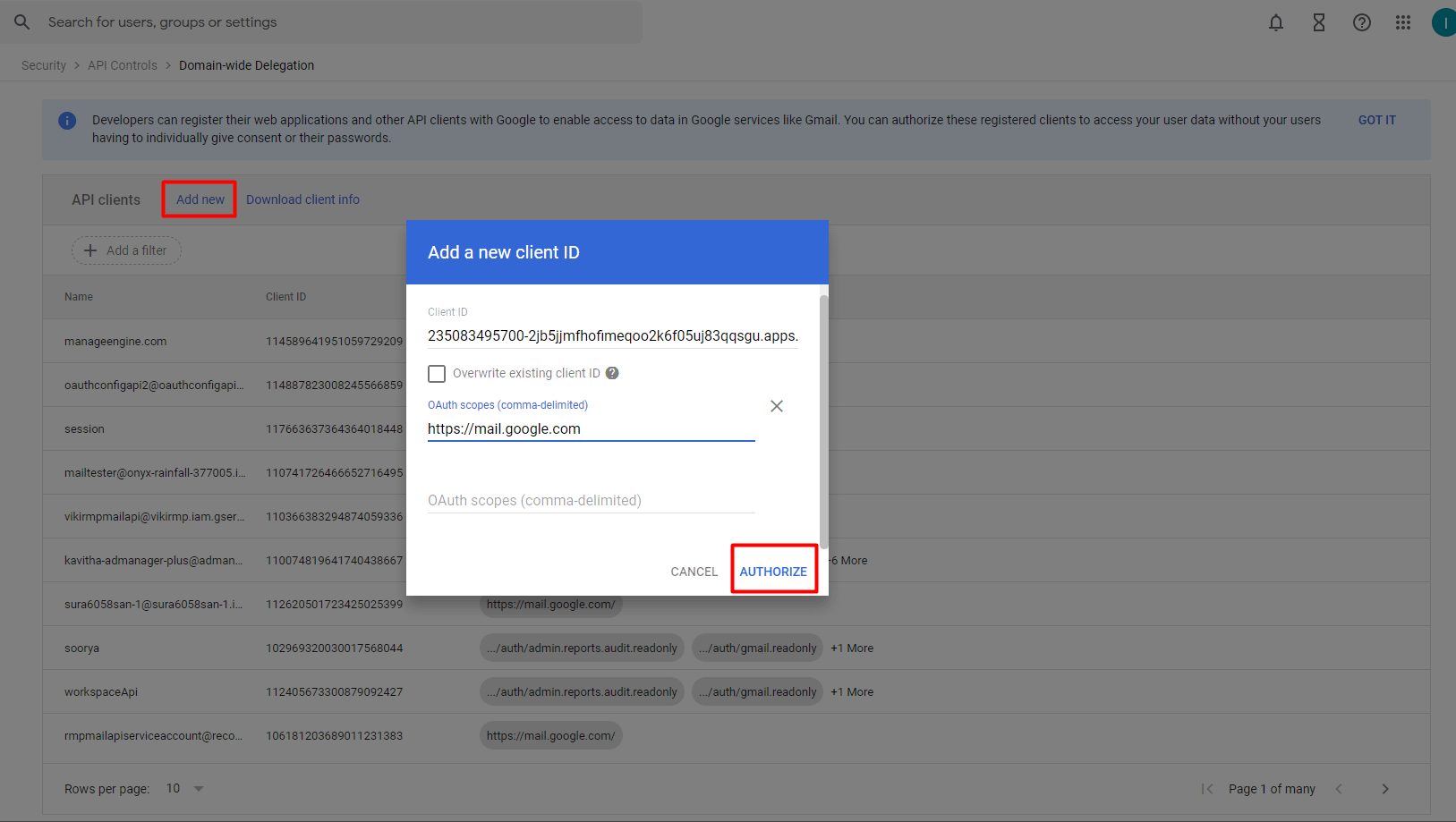1456x822 pixels.
Task: Click the admin account avatar
Action: pos(1443,22)
